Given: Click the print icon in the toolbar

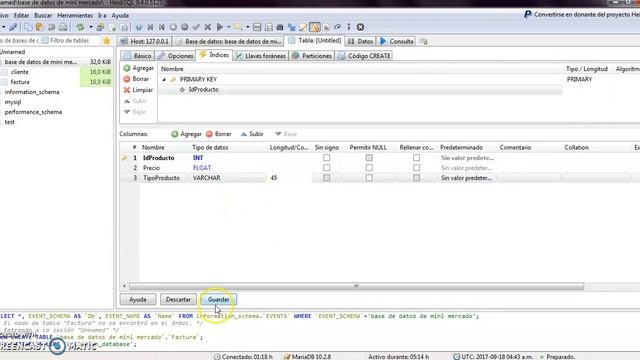Looking at the screenshot, I should click(x=63, y=27).
